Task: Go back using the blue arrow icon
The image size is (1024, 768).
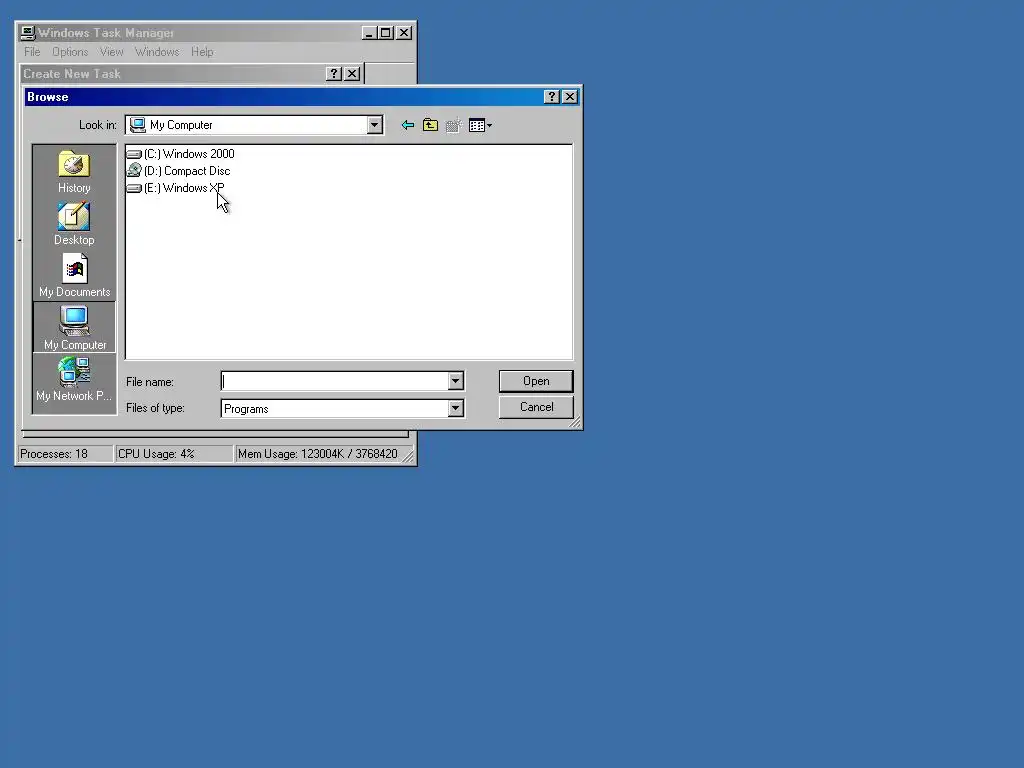Action: click(x=408, y=125)
